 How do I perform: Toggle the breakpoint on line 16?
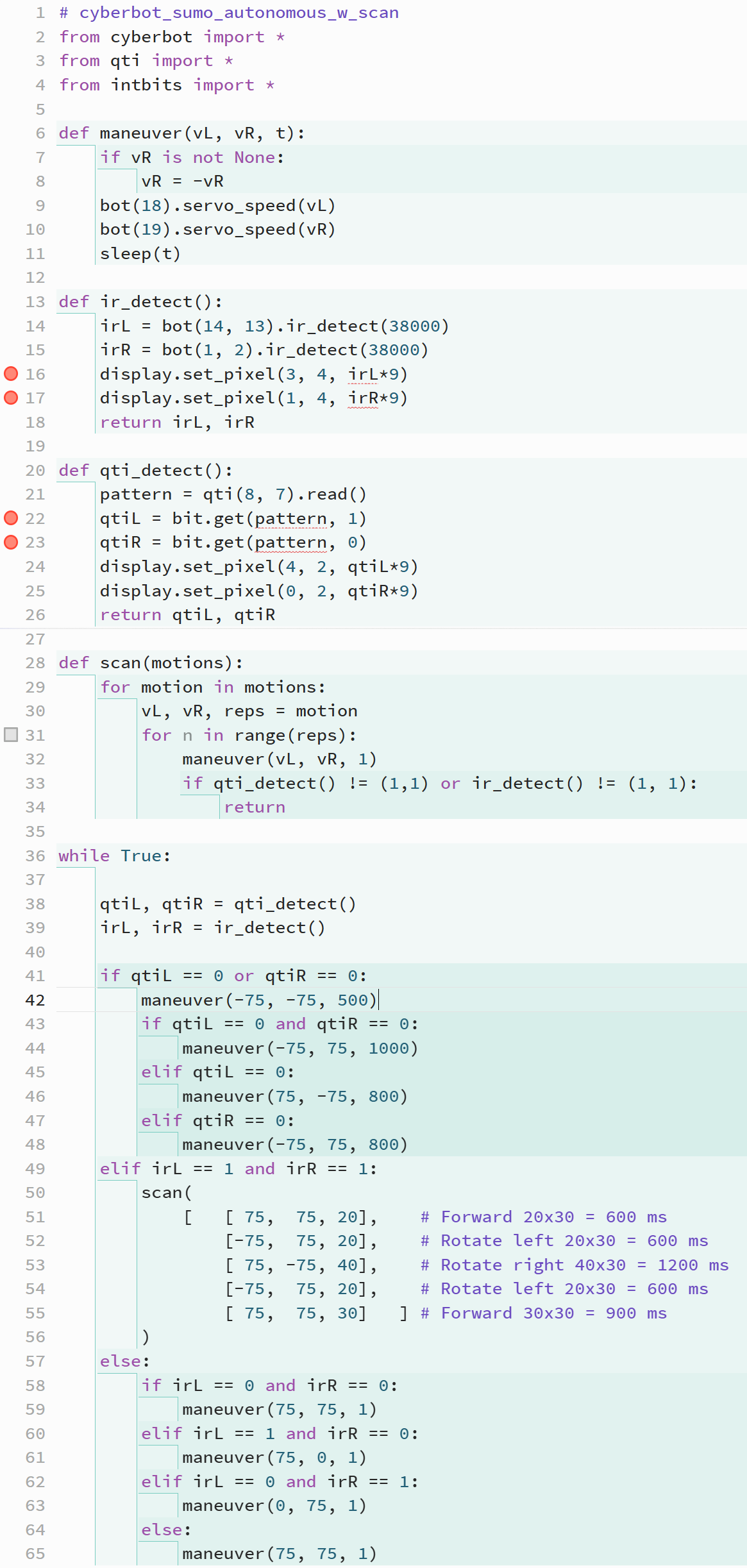[x=11, y=374]
